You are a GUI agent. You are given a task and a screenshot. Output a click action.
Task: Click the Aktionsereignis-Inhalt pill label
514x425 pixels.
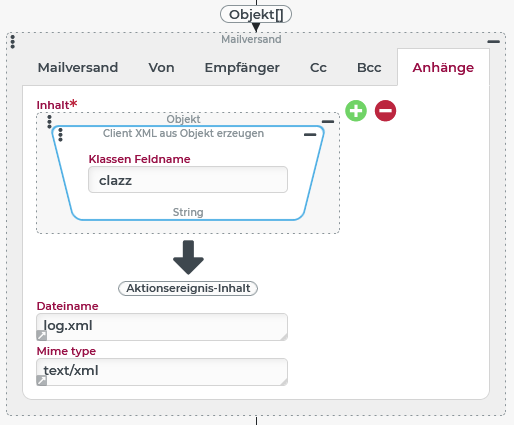(x=188, y=288)
